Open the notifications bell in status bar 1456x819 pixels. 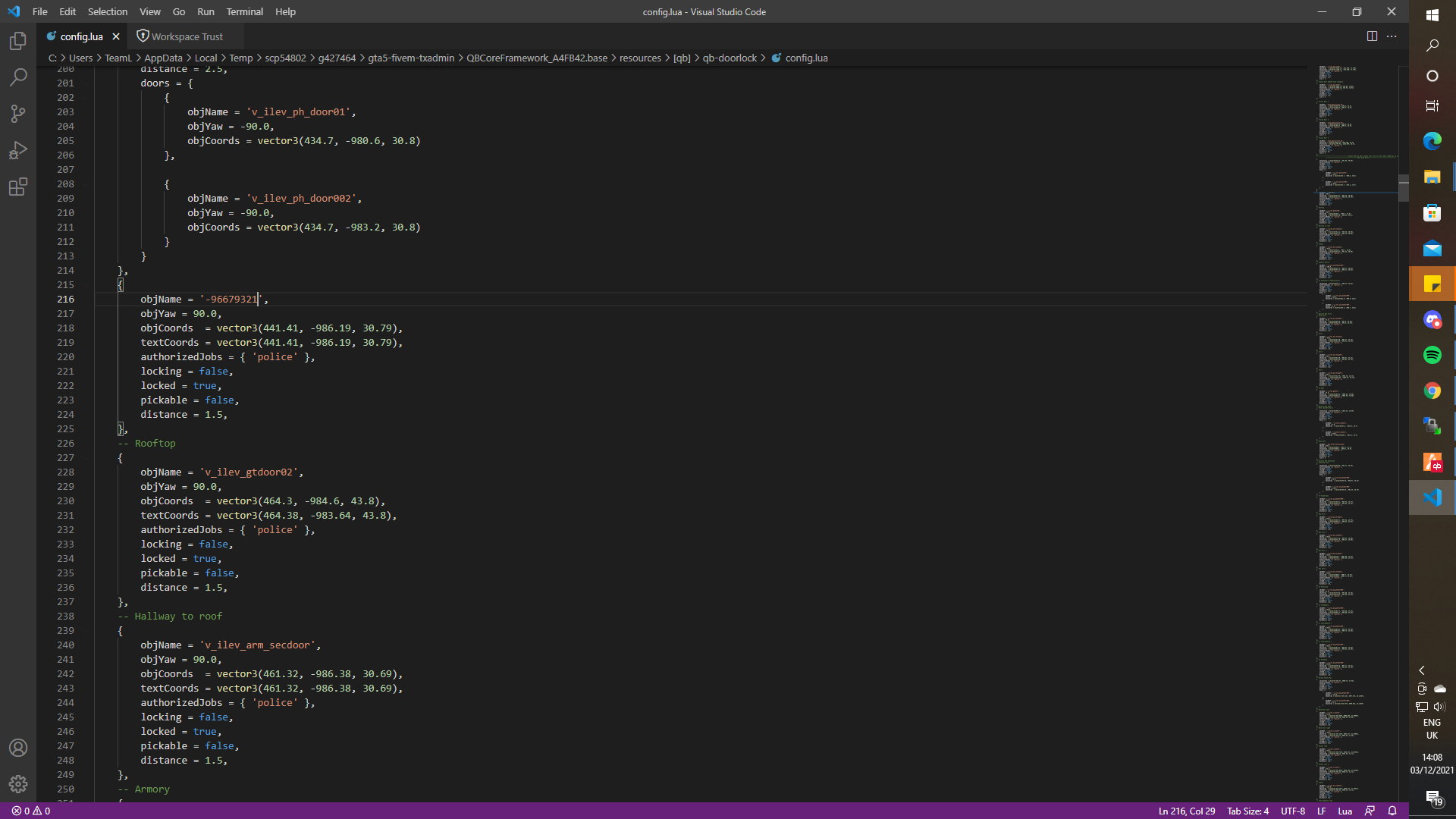pos(1392,811)
